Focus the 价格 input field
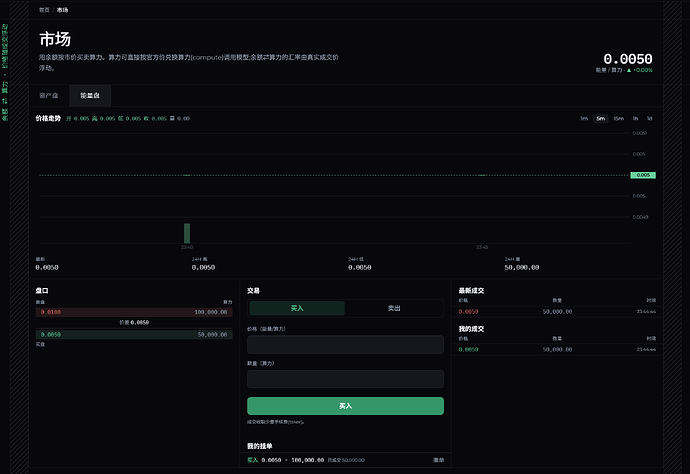Image resolution: width=690 pixels, height=474 pixels. coord(345,345)
